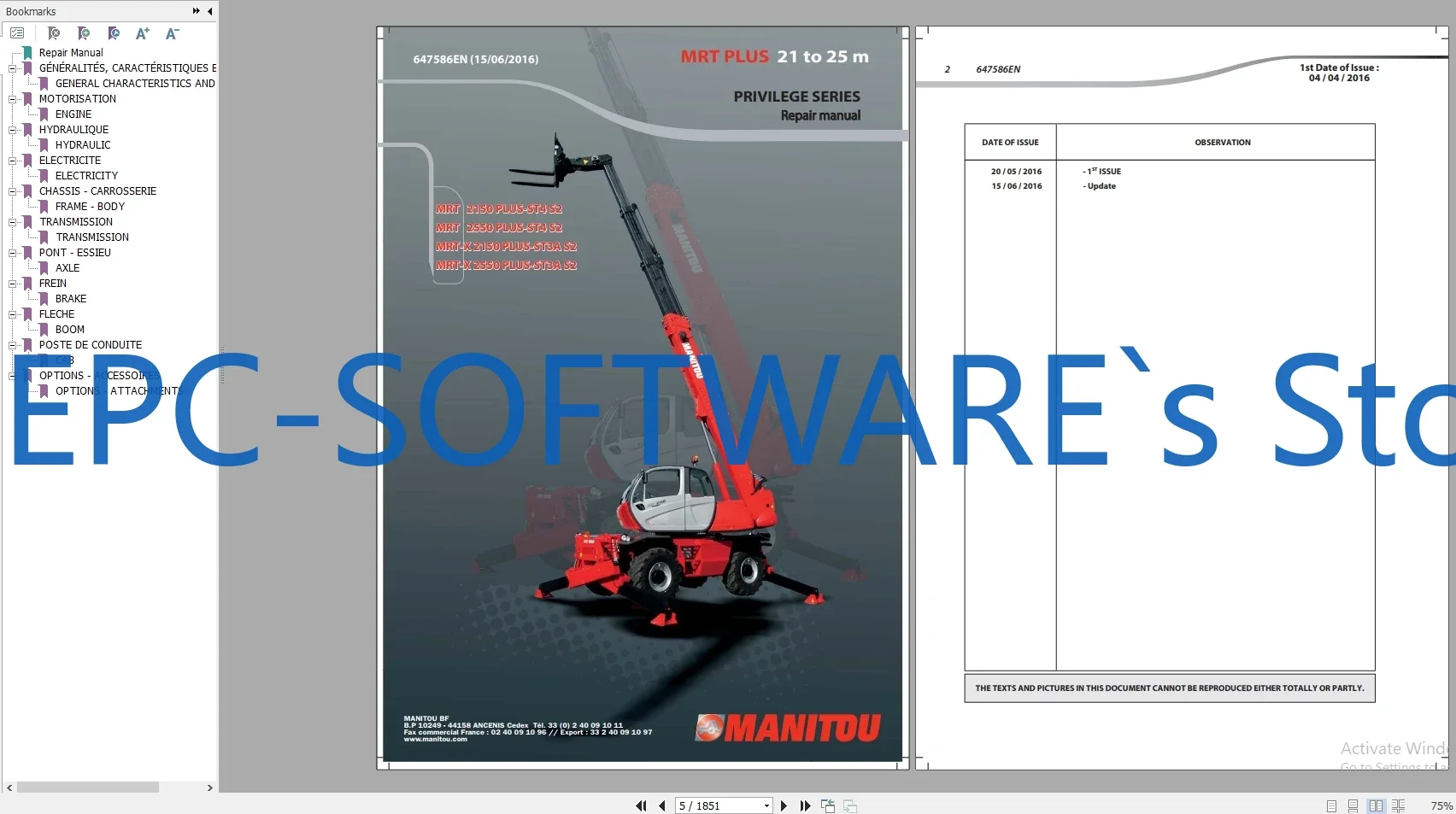Go to the previous page
1456x814 pixels.
click(x=662, y=805)
